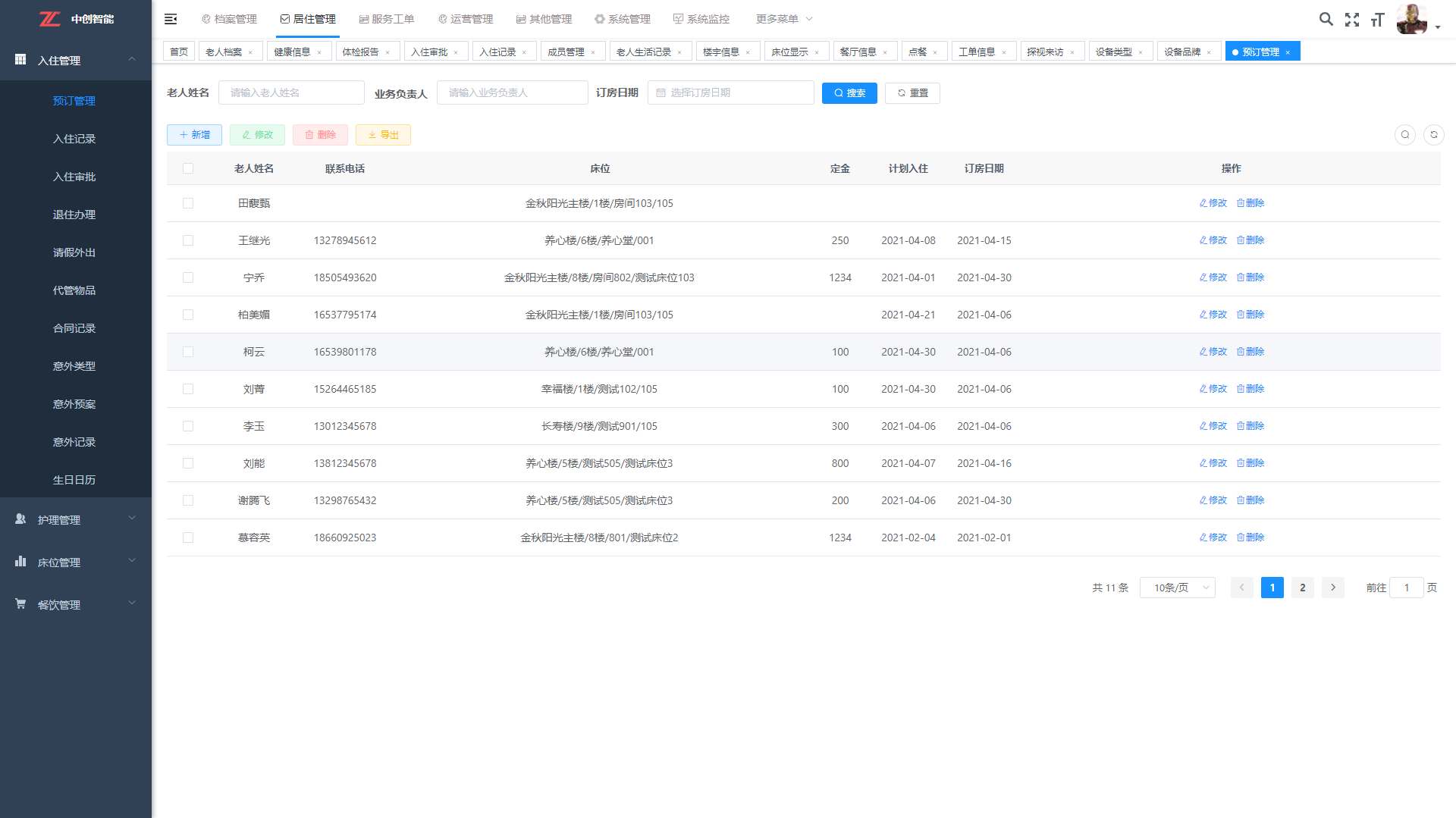Open the 更多菜单 dropdown
This screenshot has height=818, width=1456.
pyautogui.click(x=783, y=19)
